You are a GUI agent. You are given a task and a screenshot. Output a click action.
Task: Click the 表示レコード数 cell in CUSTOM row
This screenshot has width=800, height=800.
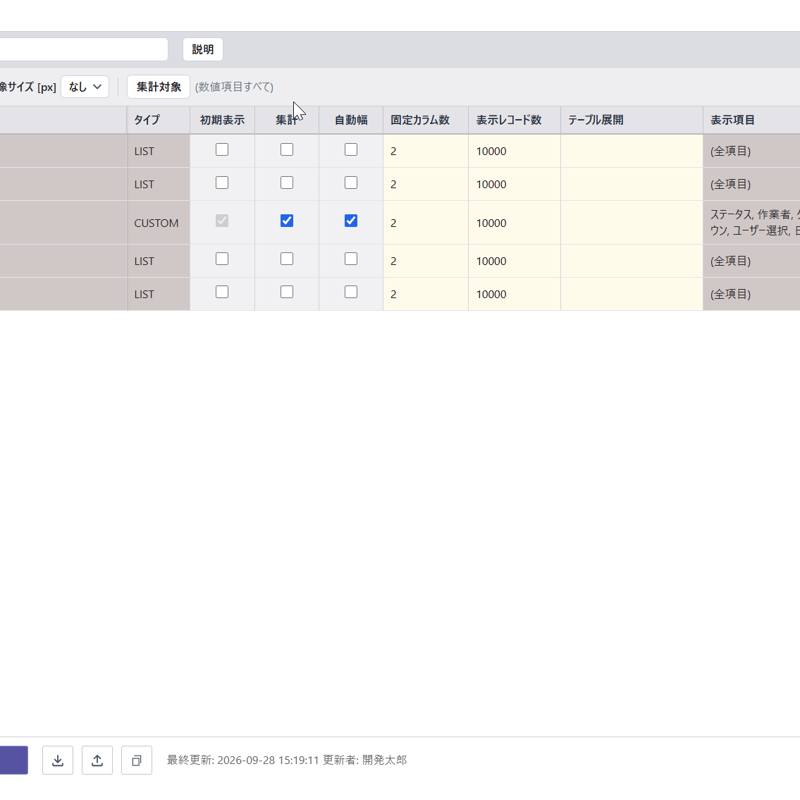tap(514, 223)
